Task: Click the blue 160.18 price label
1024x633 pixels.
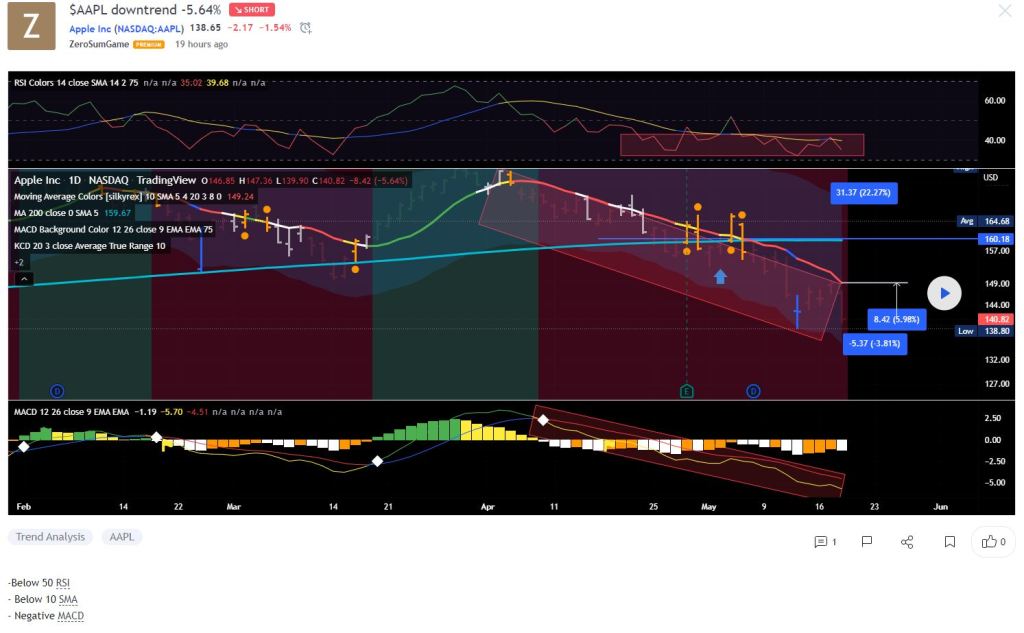Action: click(999, 239)
